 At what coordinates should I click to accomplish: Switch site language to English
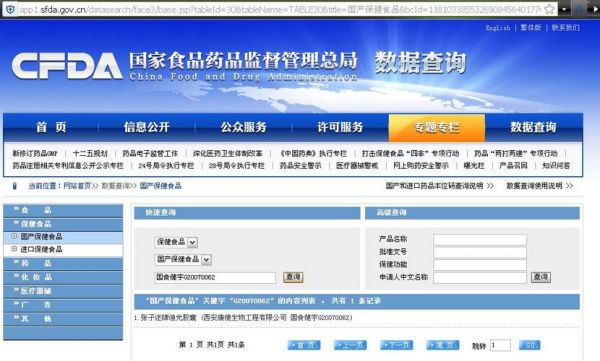point(497,28)
